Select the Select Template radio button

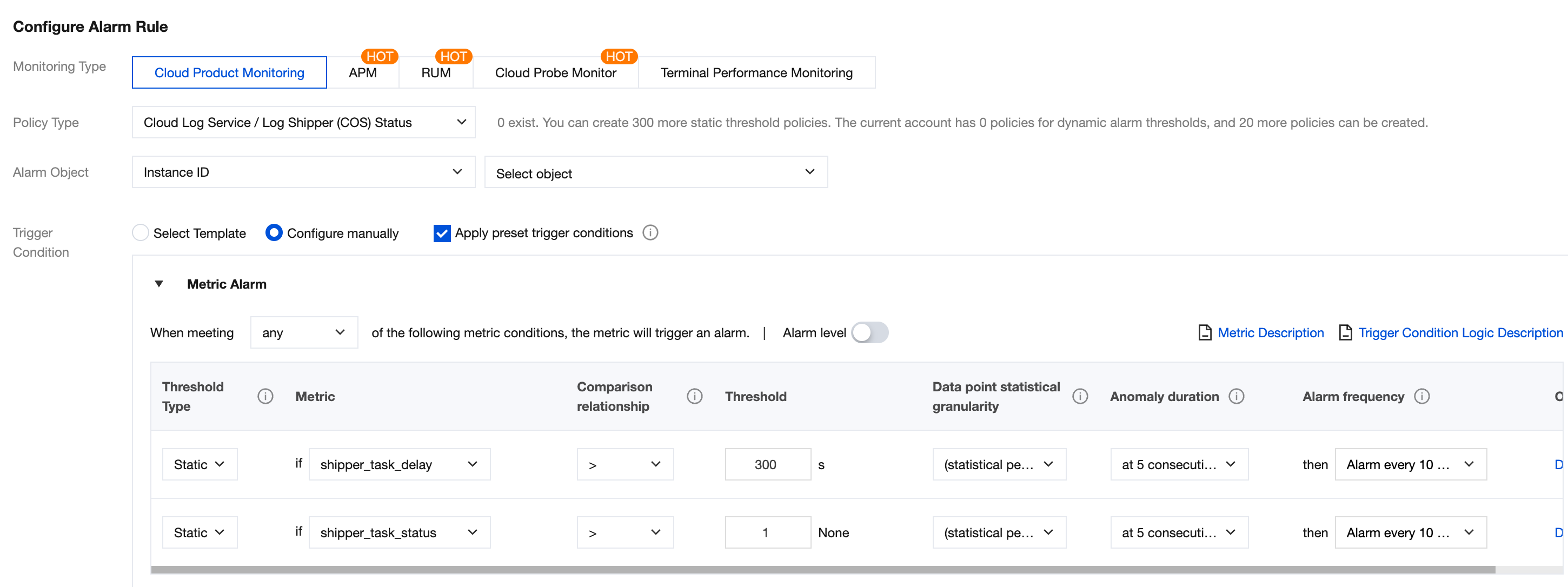point(141,232)
